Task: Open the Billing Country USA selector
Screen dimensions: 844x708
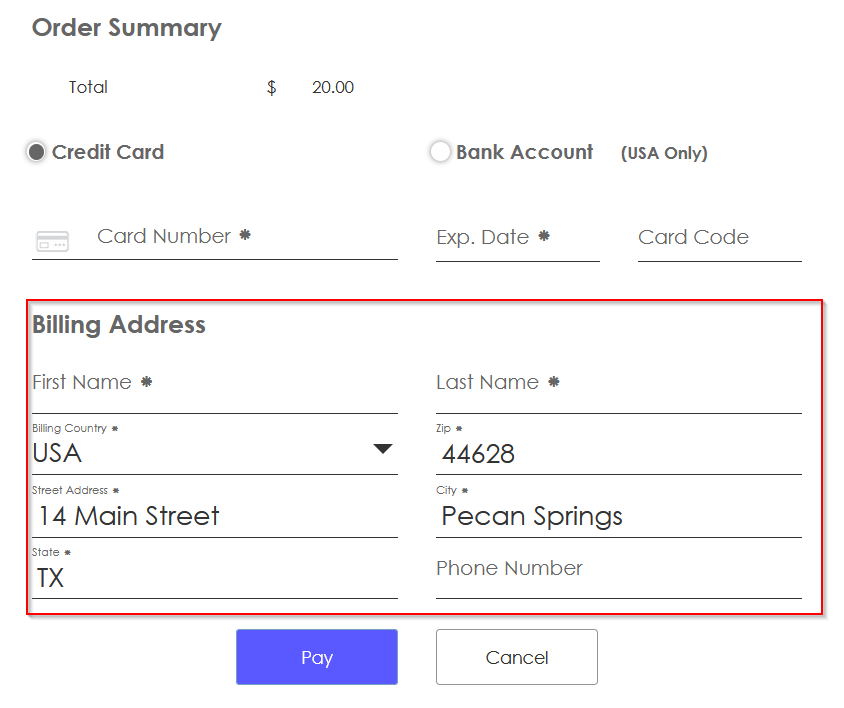Action: coord(200,453)
